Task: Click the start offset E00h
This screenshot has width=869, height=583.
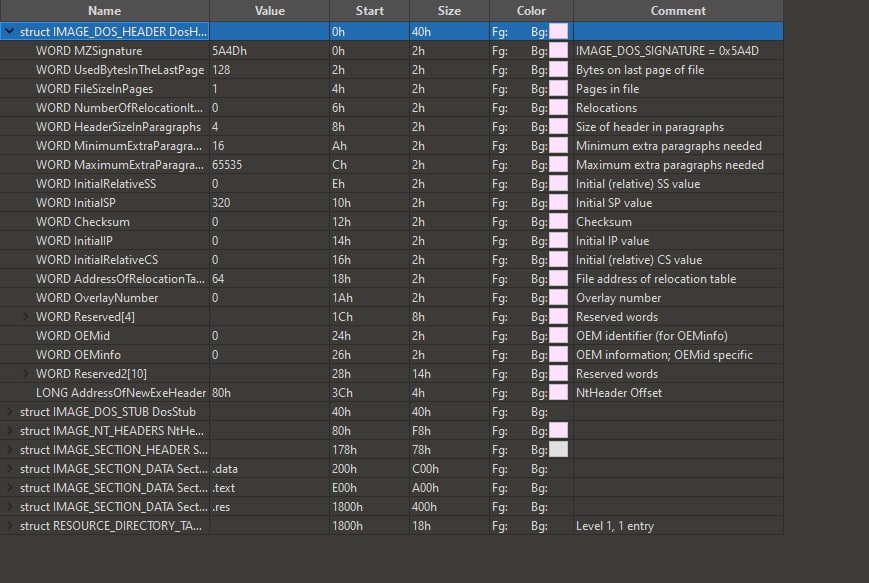Action: pos(344,488)
